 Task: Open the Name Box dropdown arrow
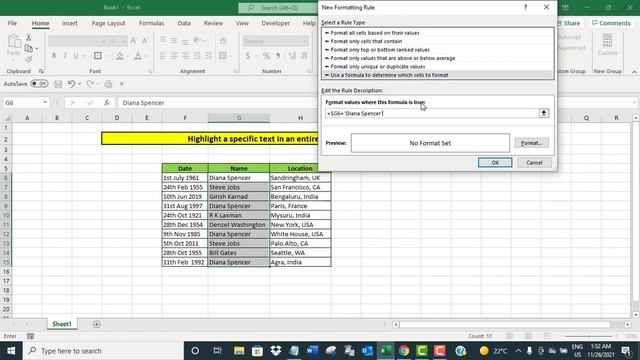pyautogui.click(x=45, y=103)
